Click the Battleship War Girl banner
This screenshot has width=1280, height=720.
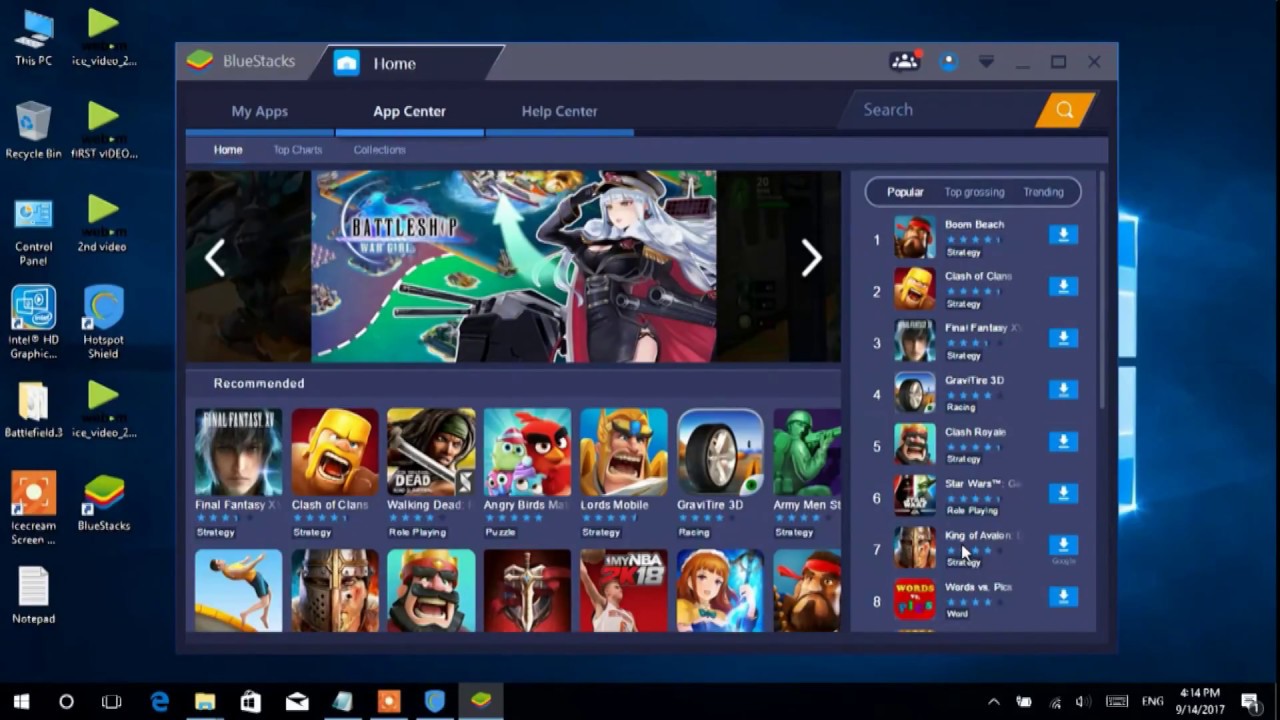(x=514, y=266)
